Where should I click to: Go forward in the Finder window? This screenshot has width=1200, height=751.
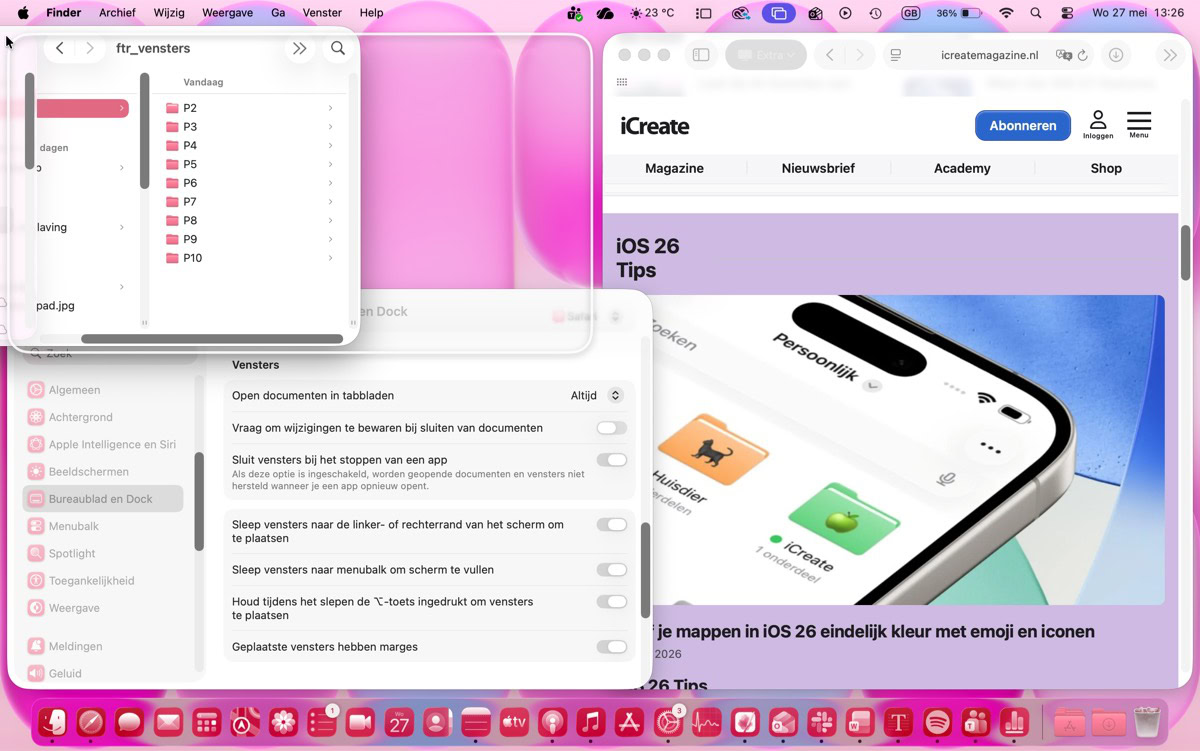tap(90, 48)
